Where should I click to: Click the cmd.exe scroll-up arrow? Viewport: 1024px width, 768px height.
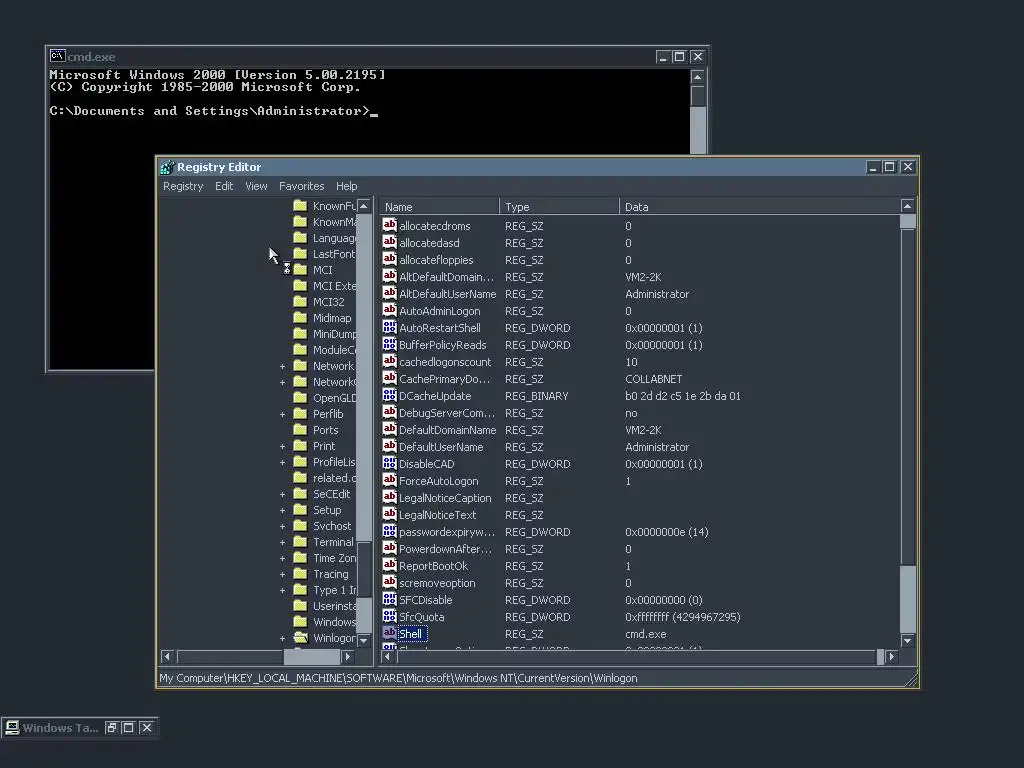[697, 77]
